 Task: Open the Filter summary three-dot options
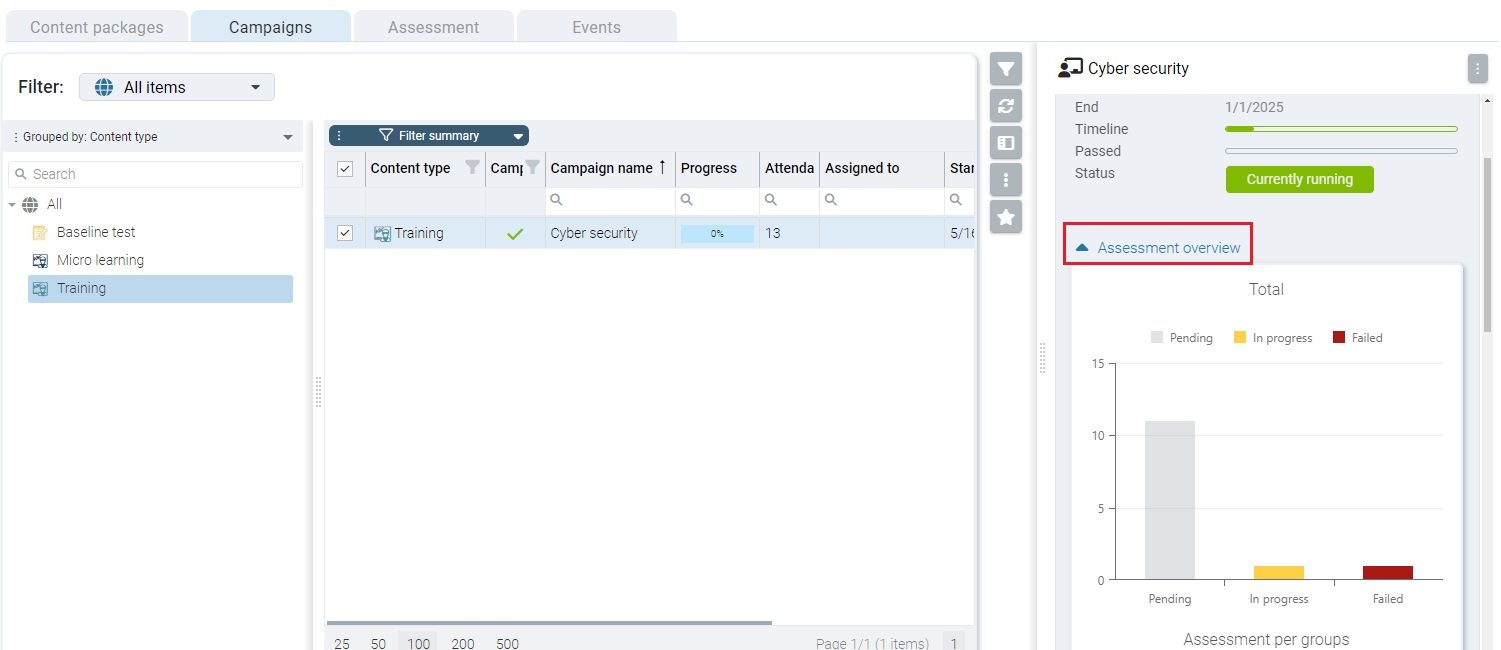(x=339, y=136)
